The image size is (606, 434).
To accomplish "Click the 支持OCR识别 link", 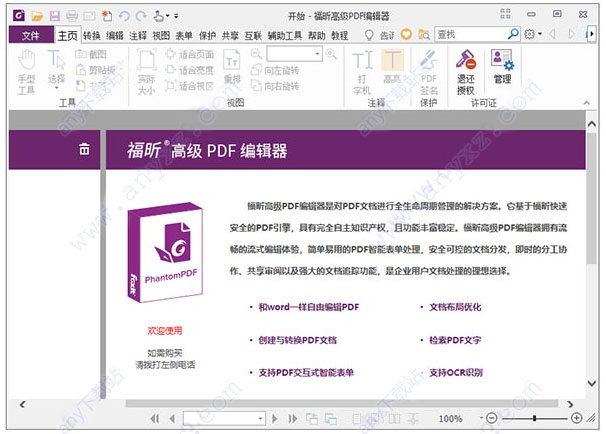I will pos(456,373).
